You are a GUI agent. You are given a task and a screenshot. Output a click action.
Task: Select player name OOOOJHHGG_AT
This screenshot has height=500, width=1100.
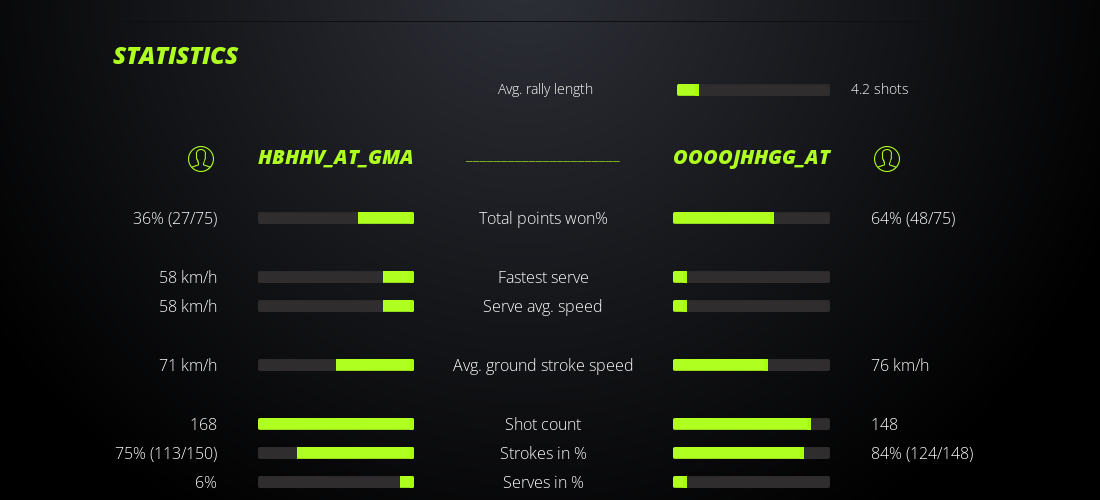752,157
